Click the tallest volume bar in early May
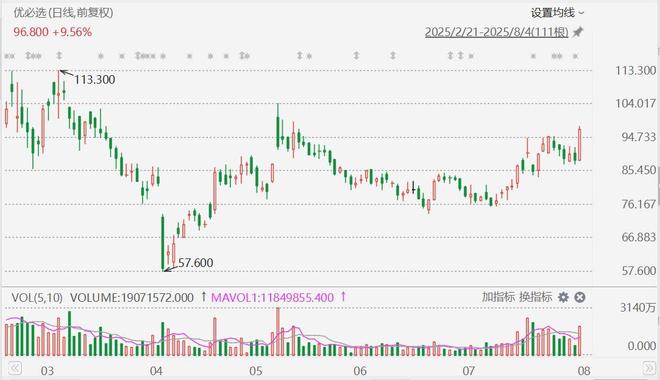 tap(278, 332)
